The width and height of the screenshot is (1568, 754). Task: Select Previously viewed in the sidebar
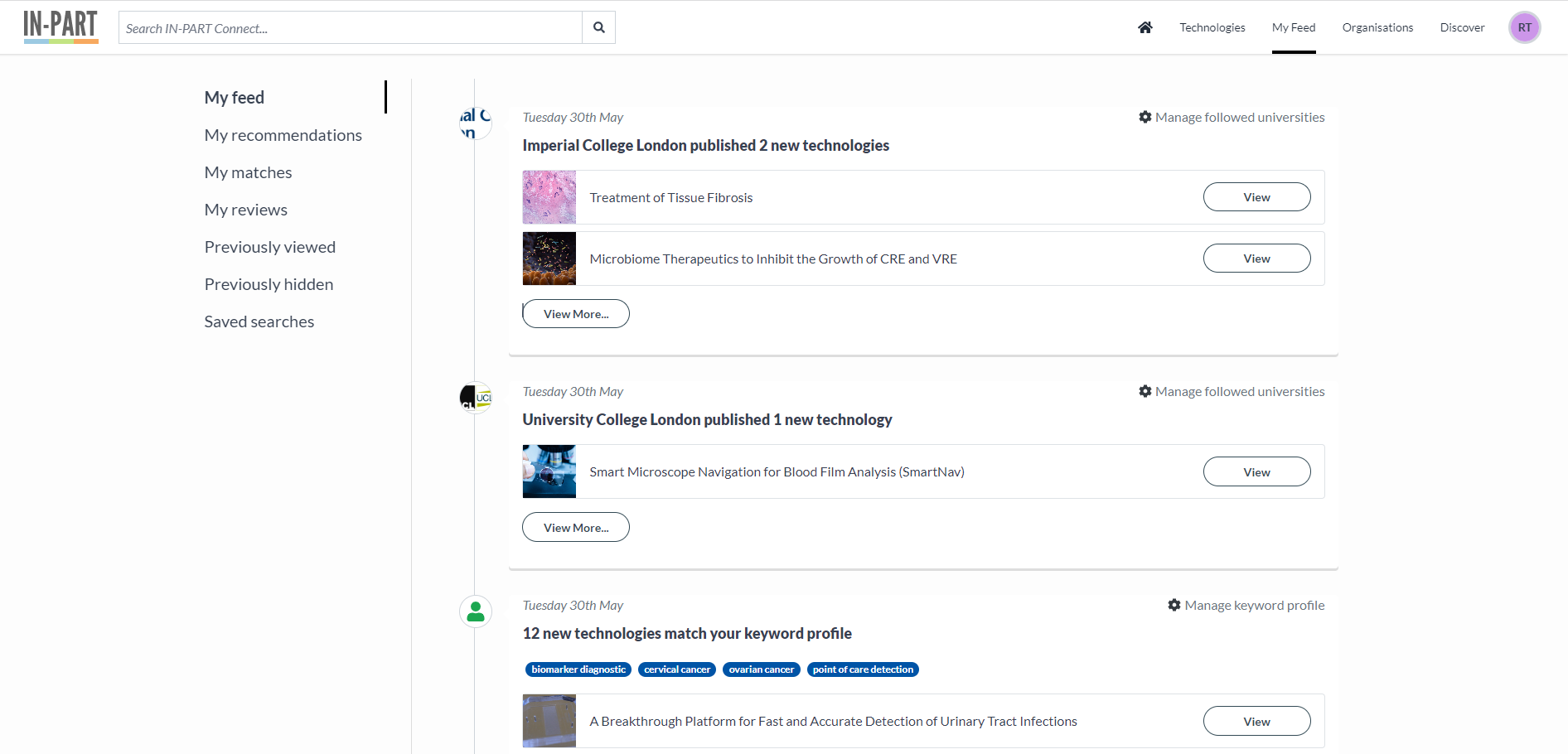click(x=270, y=247)
